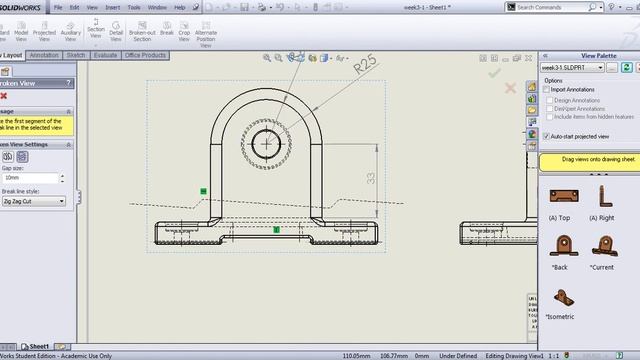This screenshot has height=360, width=640.
Task: Open the Help menu
Action: click(180, 7)
